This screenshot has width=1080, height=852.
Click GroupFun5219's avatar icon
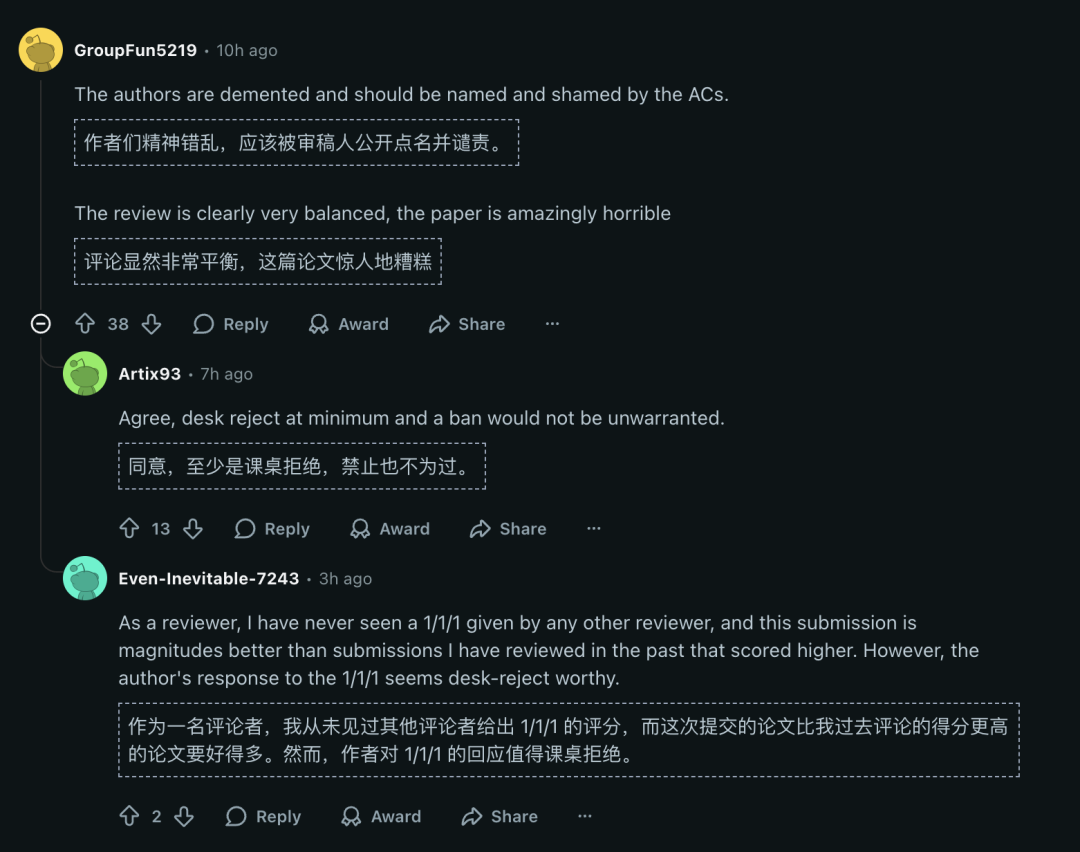pos(41,50)
